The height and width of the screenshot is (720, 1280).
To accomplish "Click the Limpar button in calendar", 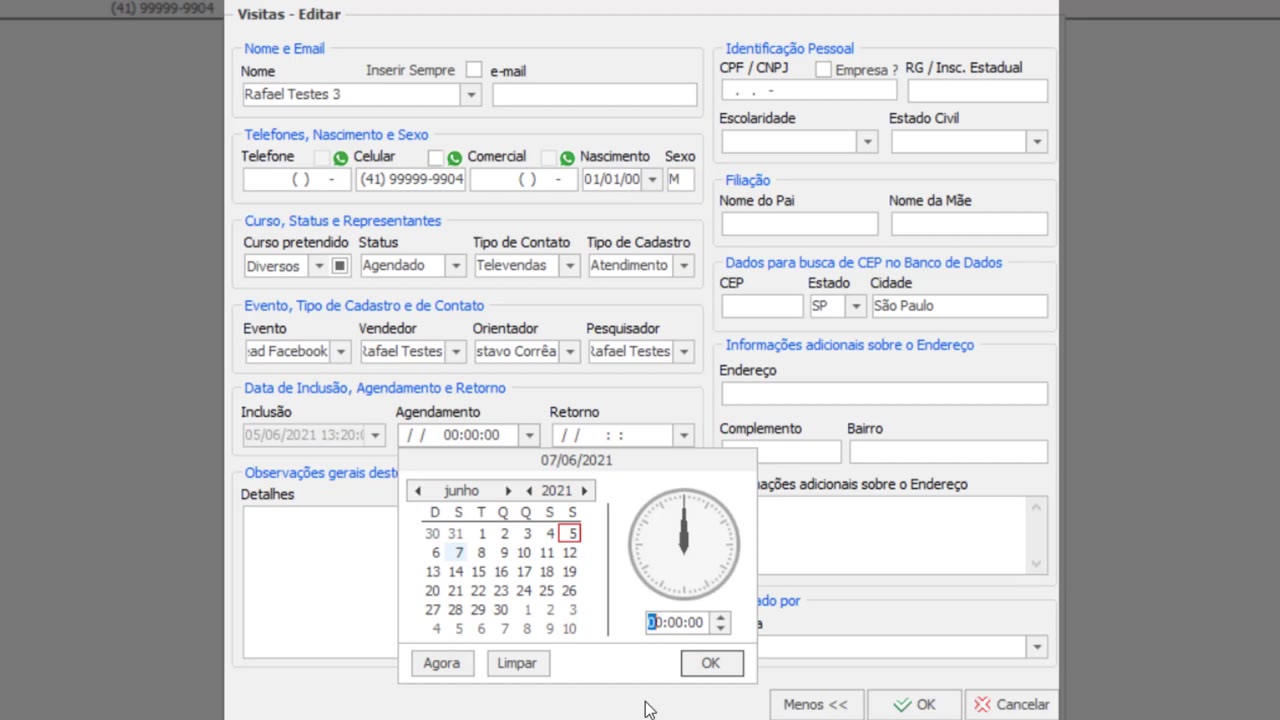I will (517, 663).
